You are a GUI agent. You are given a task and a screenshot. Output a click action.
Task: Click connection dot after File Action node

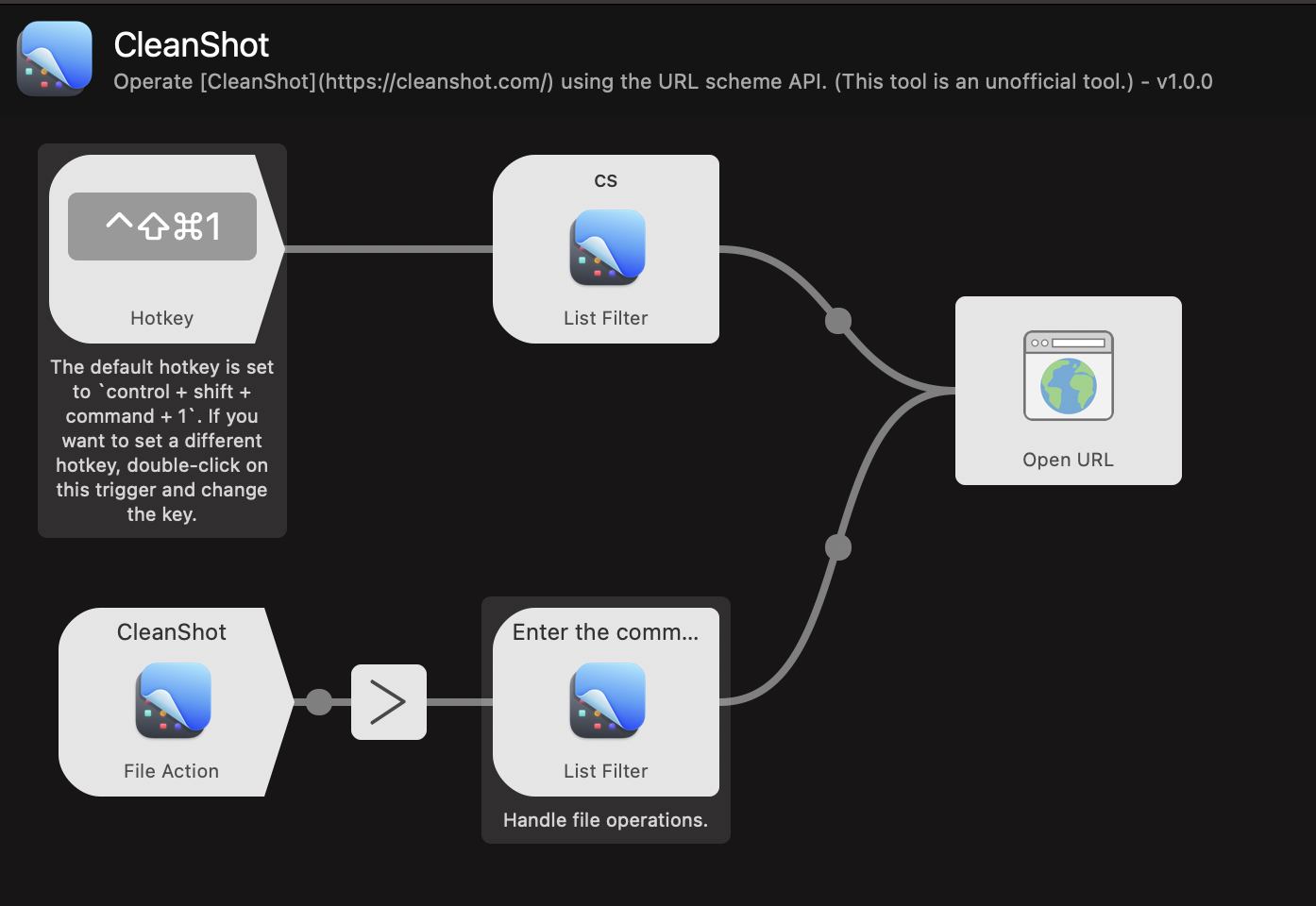(319, 702)
